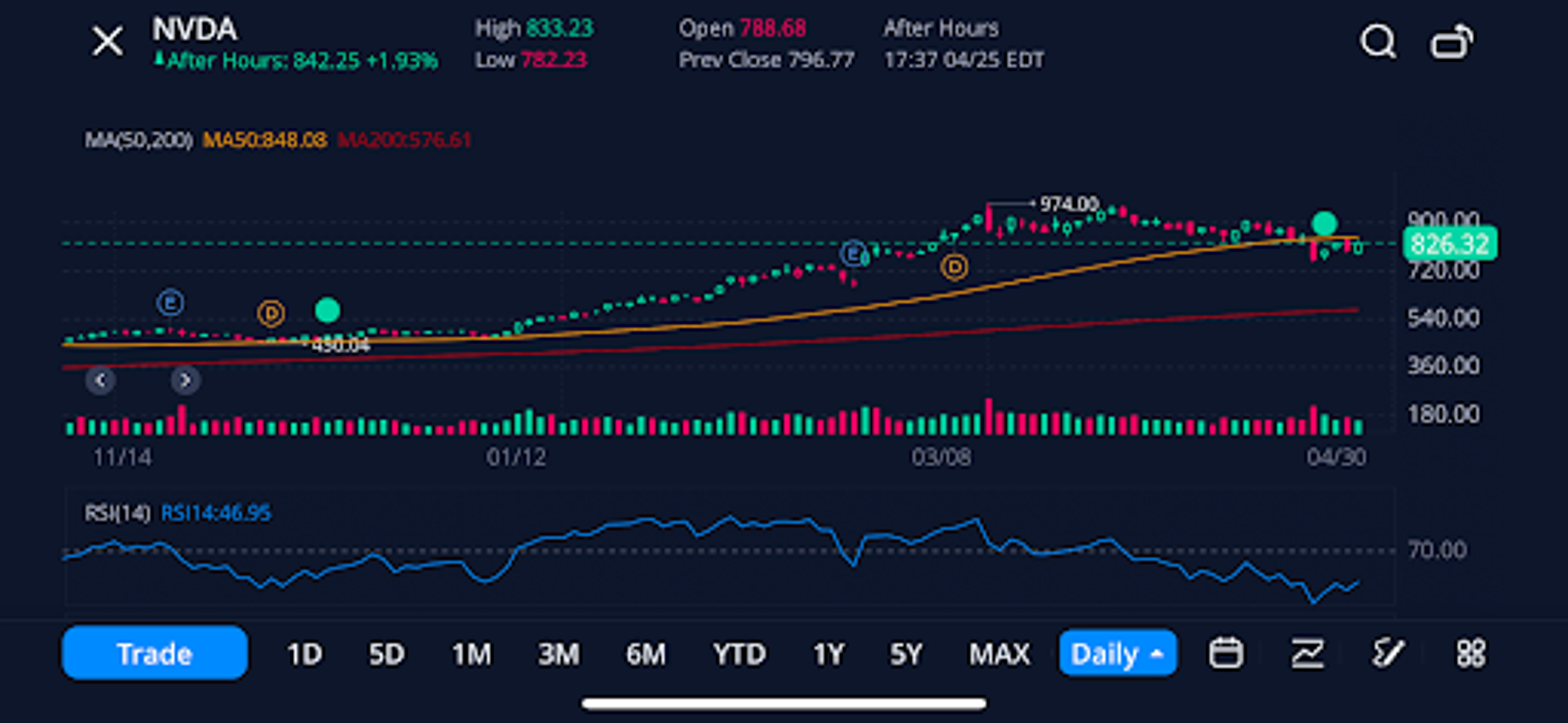Click the MA50:848.08 value
This screenshot has width=1568, height=723.
click(x=265, y=140)
